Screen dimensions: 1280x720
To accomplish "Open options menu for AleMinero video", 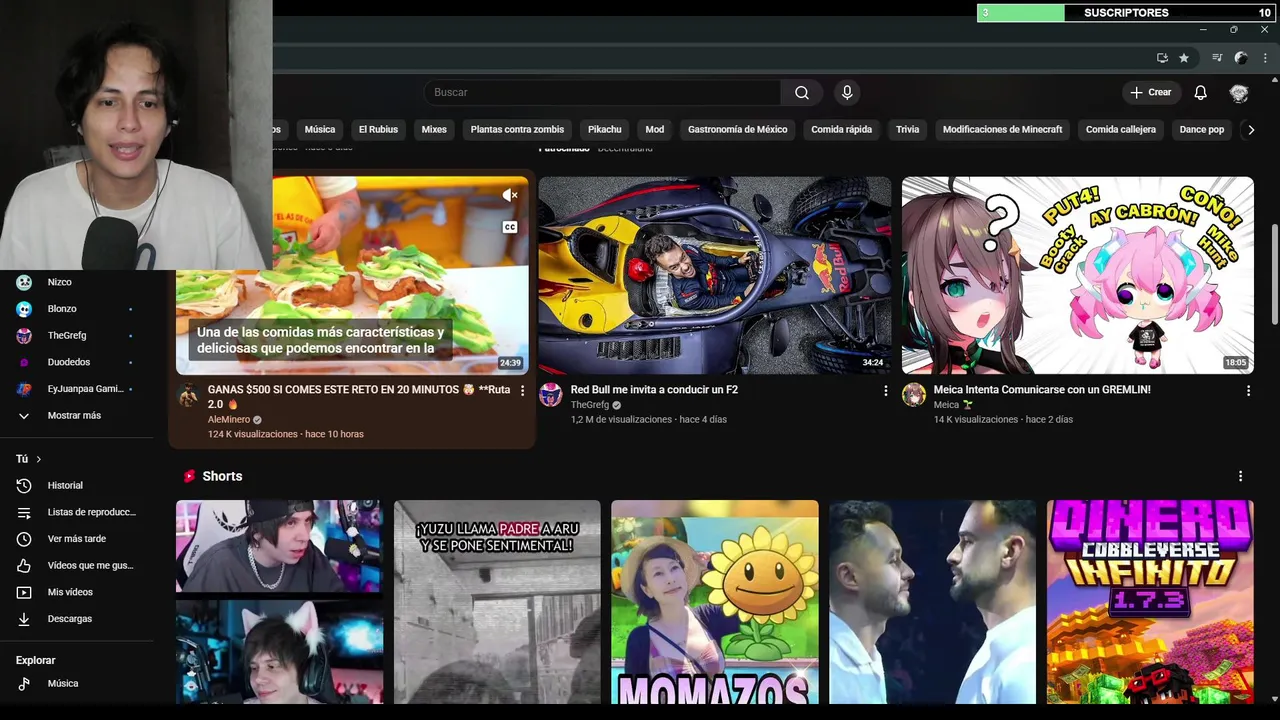I will 522,390.
